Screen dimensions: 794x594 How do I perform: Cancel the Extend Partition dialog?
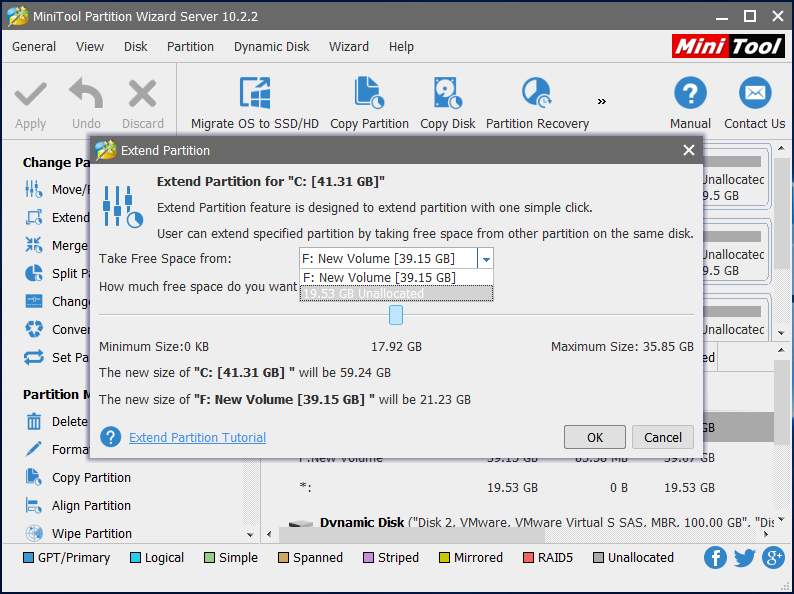(662, 437)
